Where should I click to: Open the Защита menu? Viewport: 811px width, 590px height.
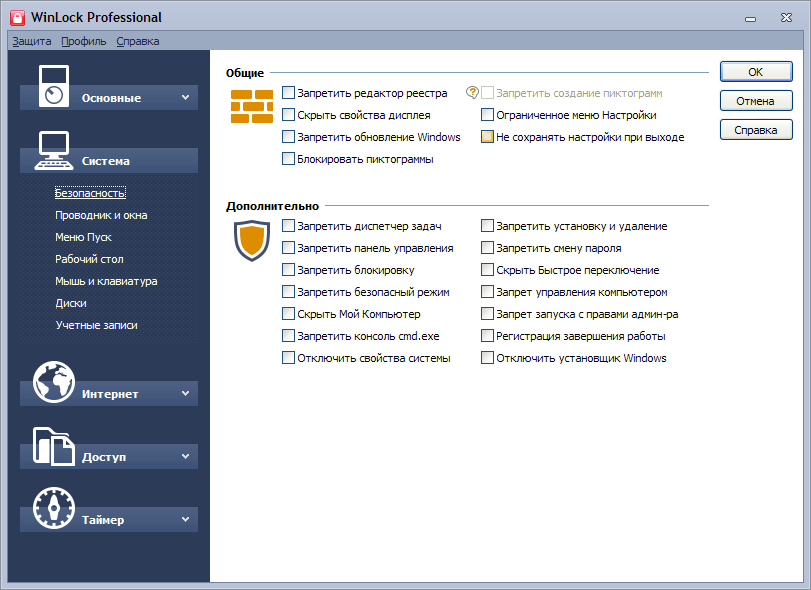coord(31,41)
